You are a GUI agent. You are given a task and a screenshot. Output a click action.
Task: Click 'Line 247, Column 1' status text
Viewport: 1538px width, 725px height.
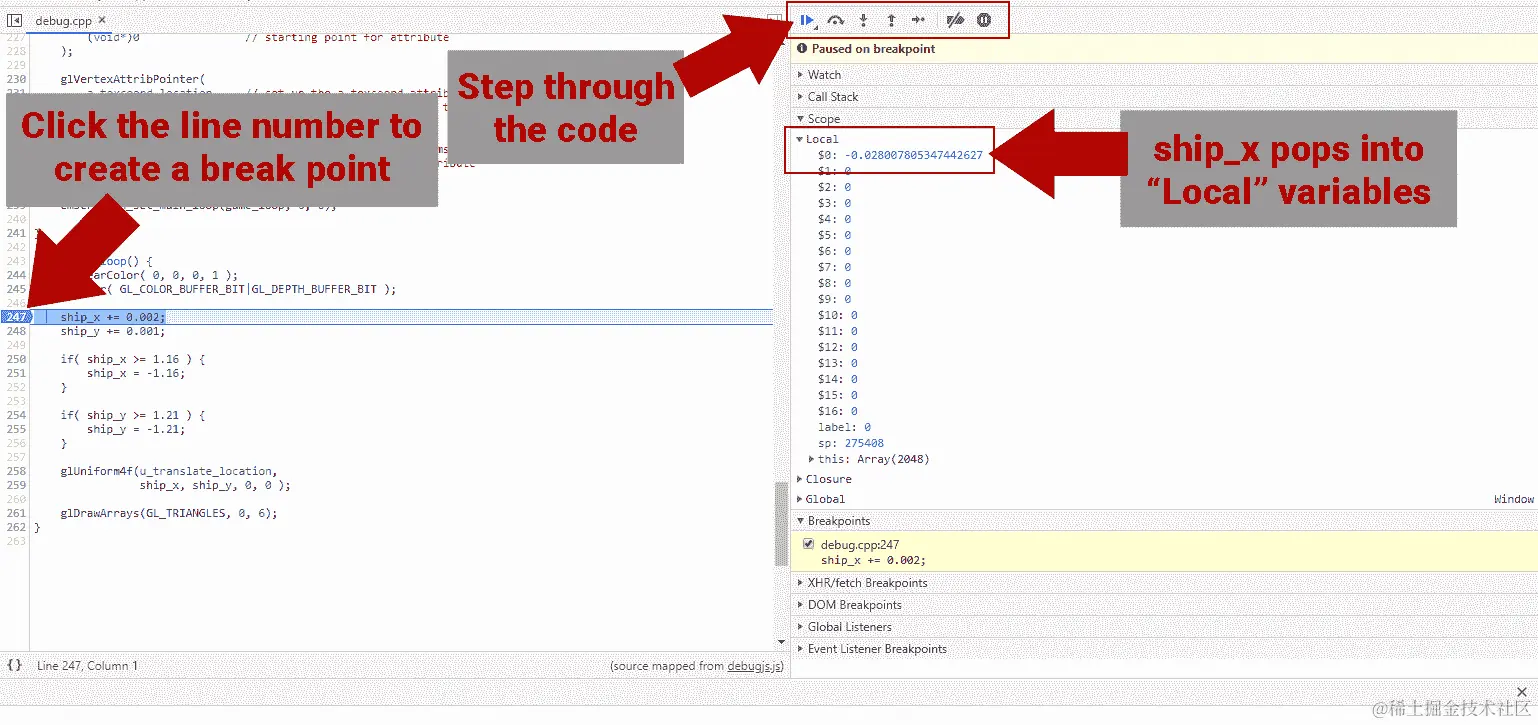[88, 666]
